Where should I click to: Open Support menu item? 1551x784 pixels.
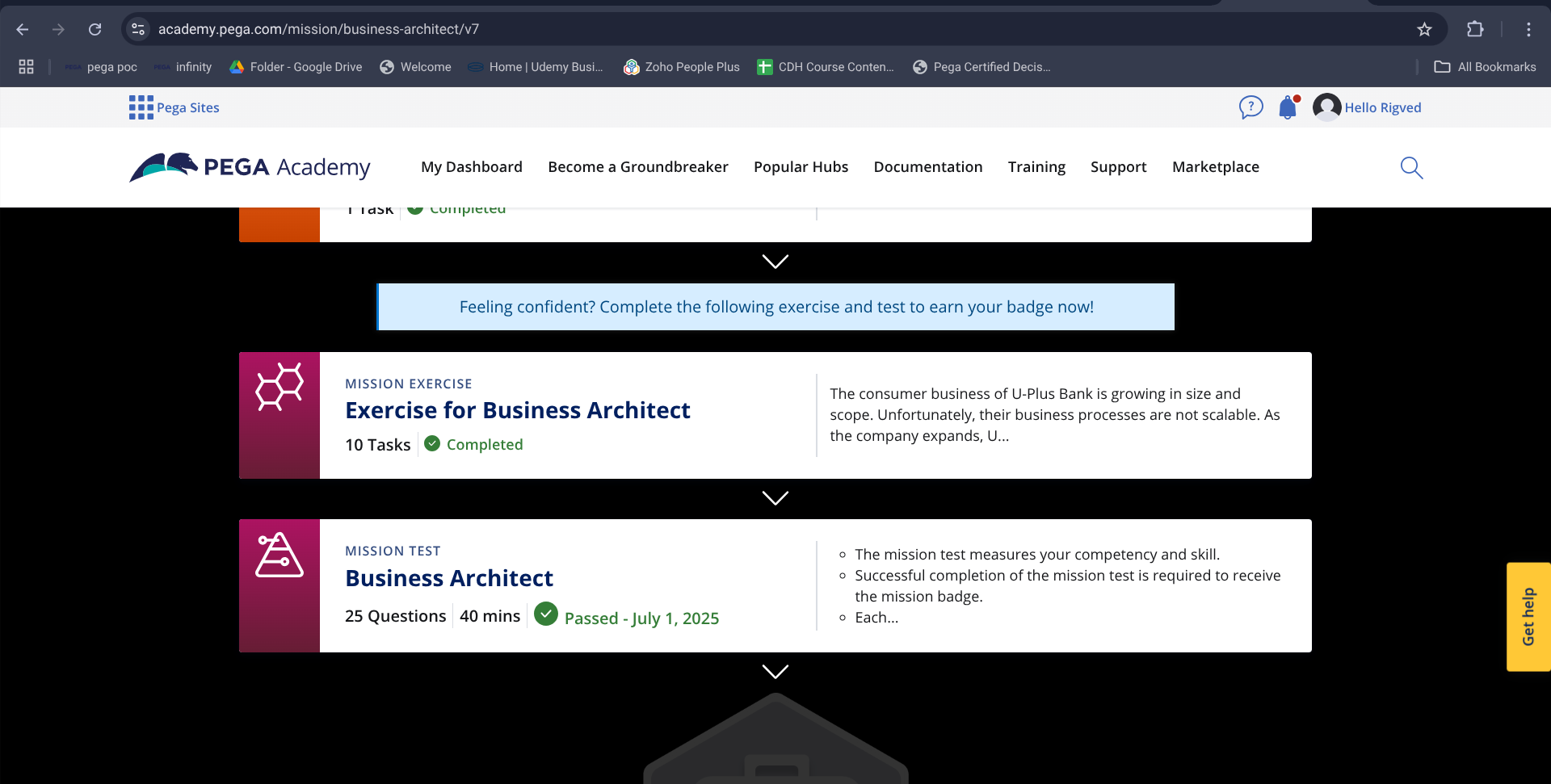click(1119, 167)
